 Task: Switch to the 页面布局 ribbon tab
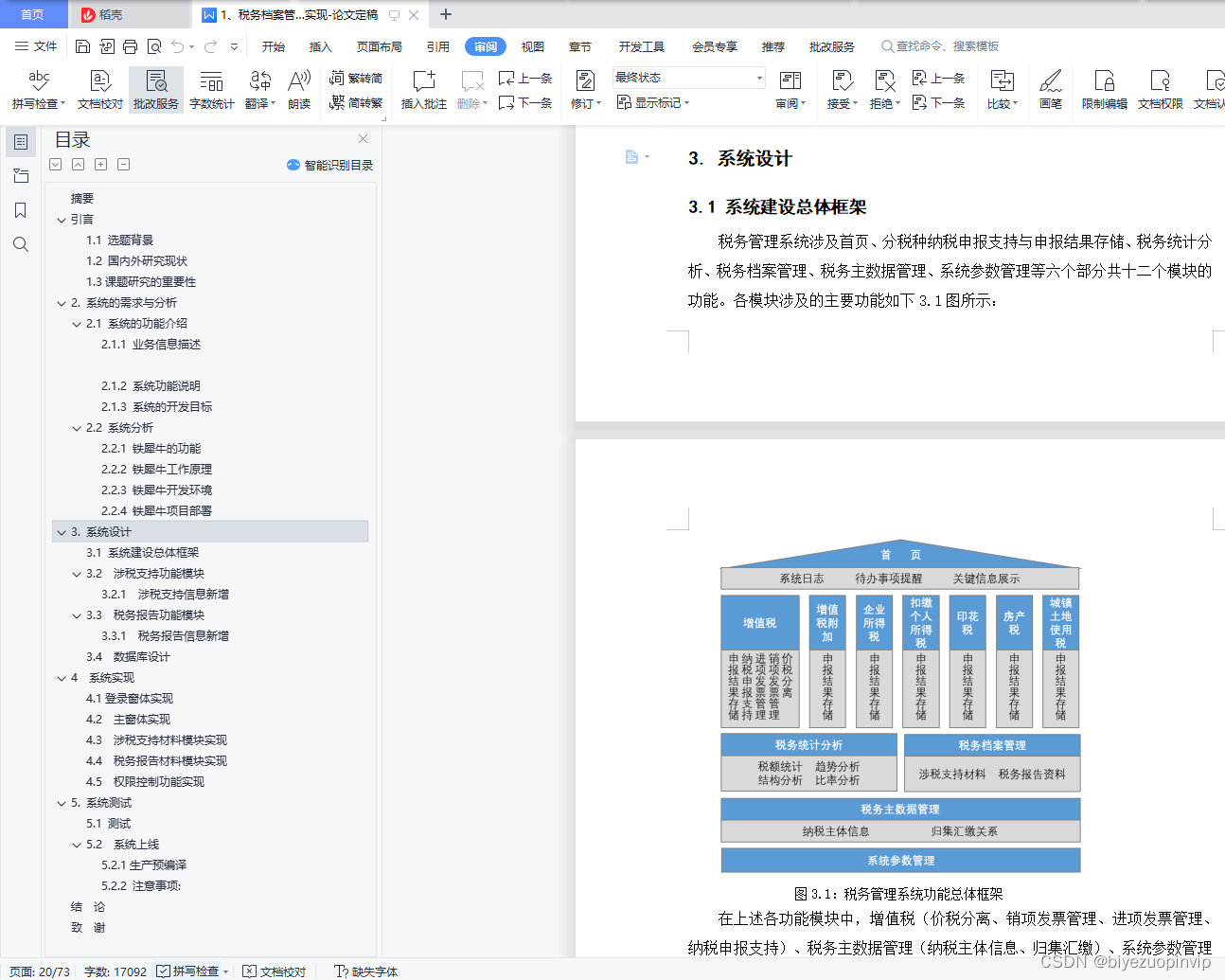pyautogui.click(x=379, y=46)
